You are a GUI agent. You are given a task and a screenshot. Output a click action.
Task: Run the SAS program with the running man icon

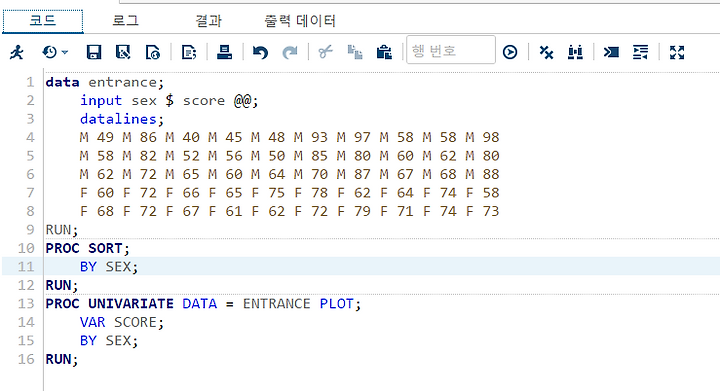(17, 52)
